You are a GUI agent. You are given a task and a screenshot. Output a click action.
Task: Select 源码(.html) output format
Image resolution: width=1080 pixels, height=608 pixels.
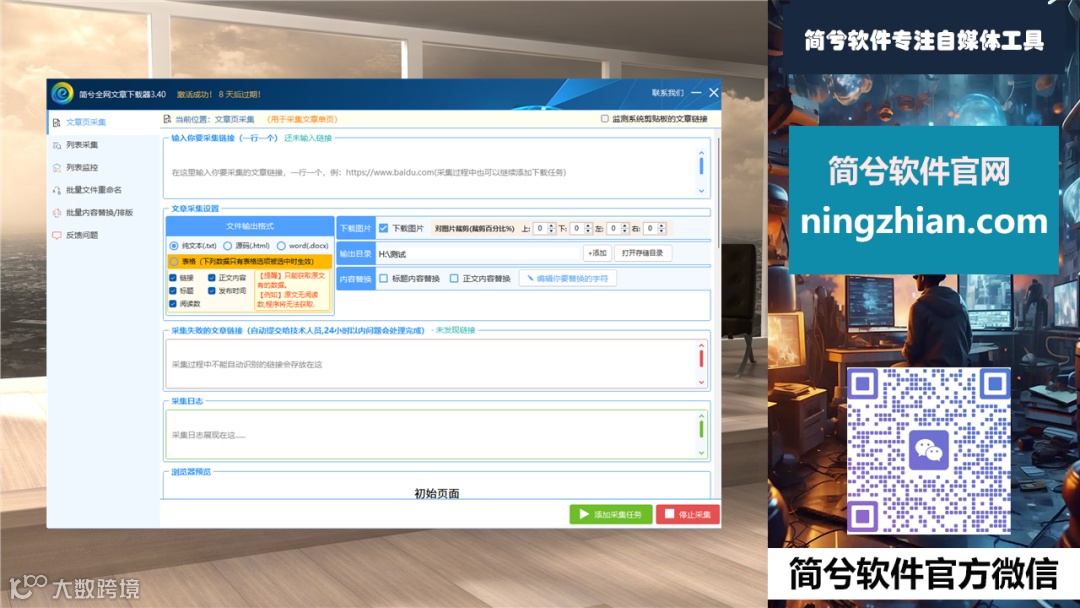[x=227, y=246]
